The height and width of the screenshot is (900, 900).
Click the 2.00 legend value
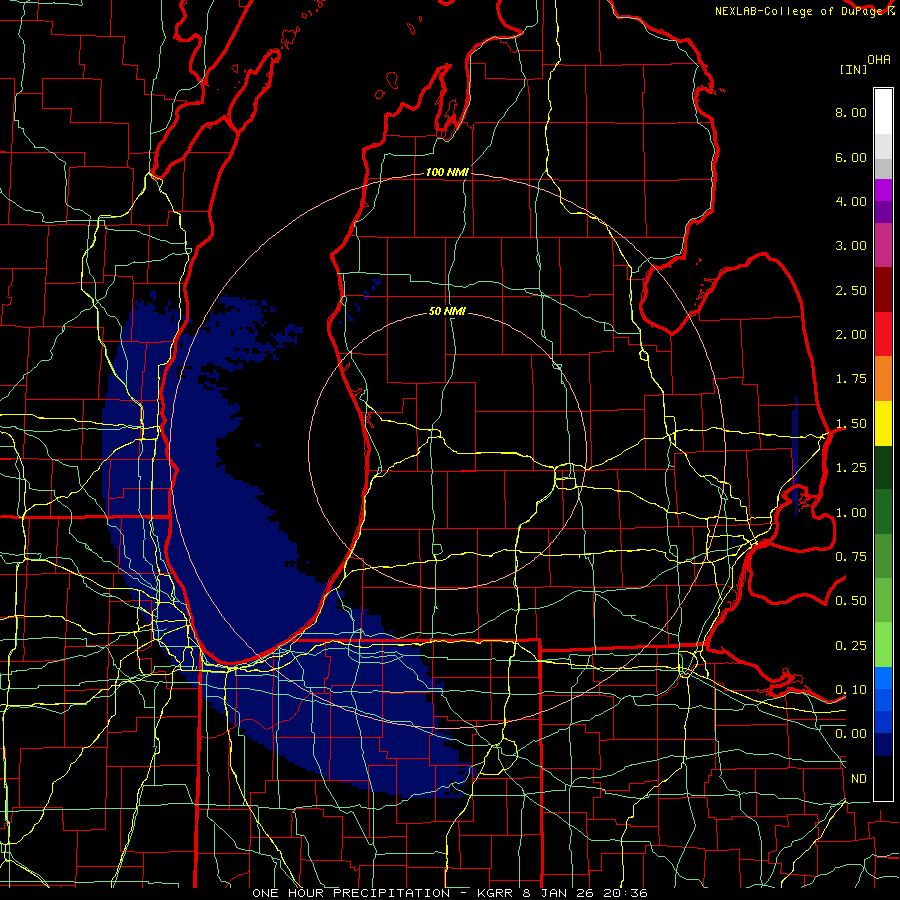tap(851, 335)
